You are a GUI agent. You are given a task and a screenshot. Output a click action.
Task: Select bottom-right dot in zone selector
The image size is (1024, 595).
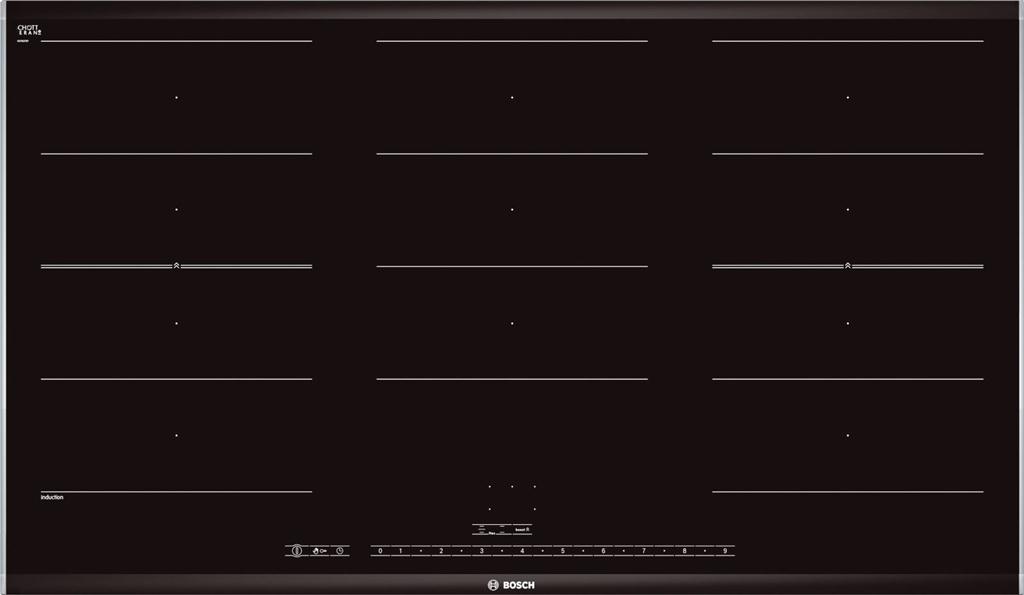tap(535, 509)
